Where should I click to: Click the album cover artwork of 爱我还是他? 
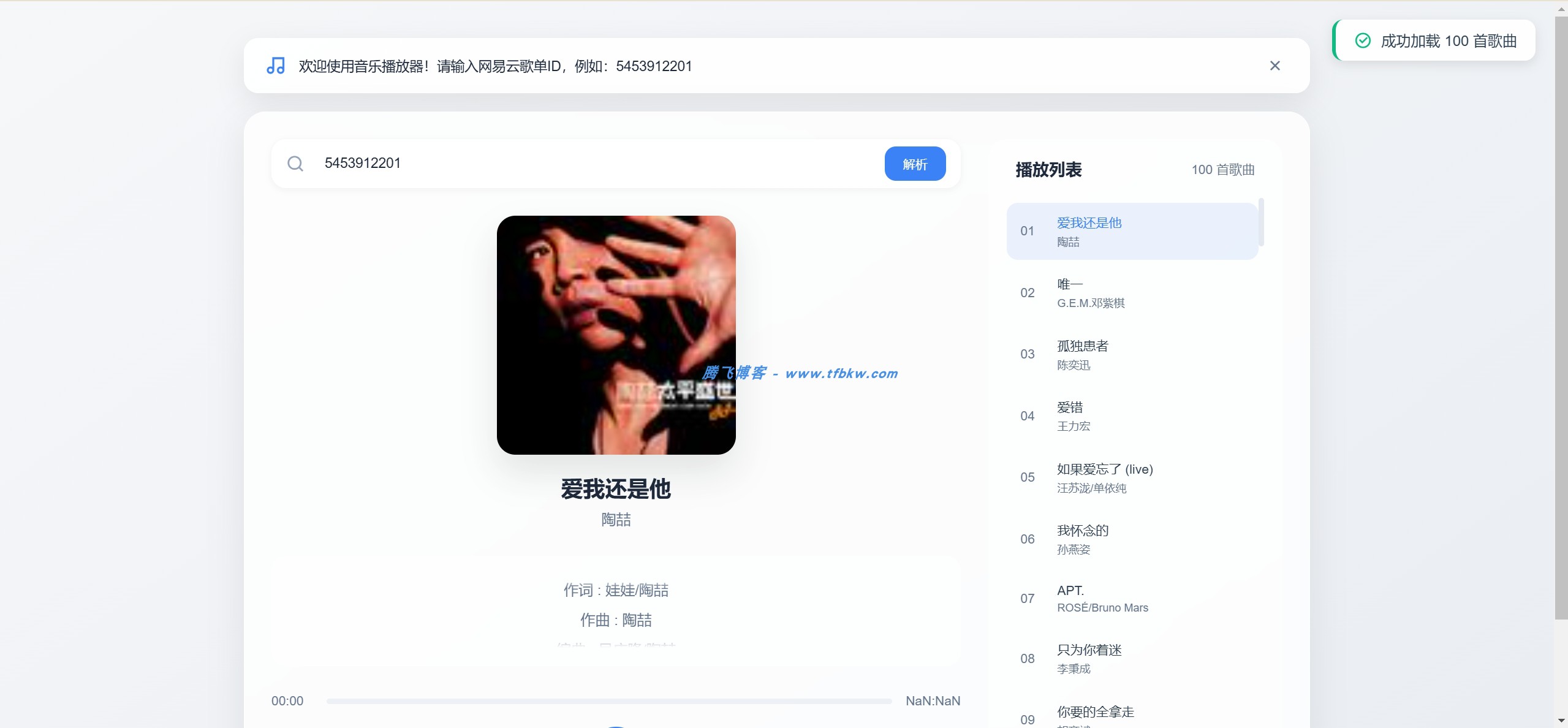(x=615, y=334)
